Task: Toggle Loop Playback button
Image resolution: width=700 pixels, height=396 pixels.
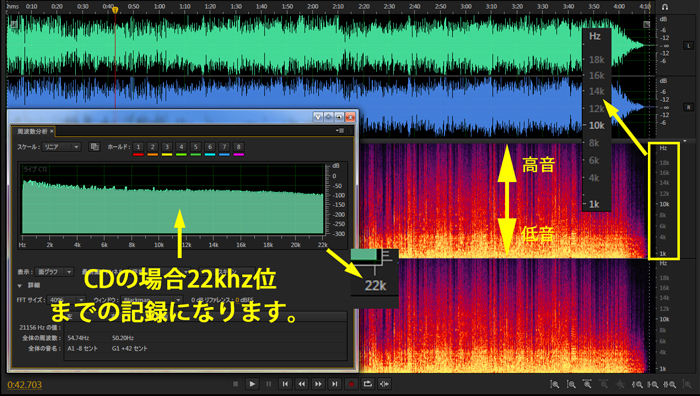Action: tap(367, 383)
